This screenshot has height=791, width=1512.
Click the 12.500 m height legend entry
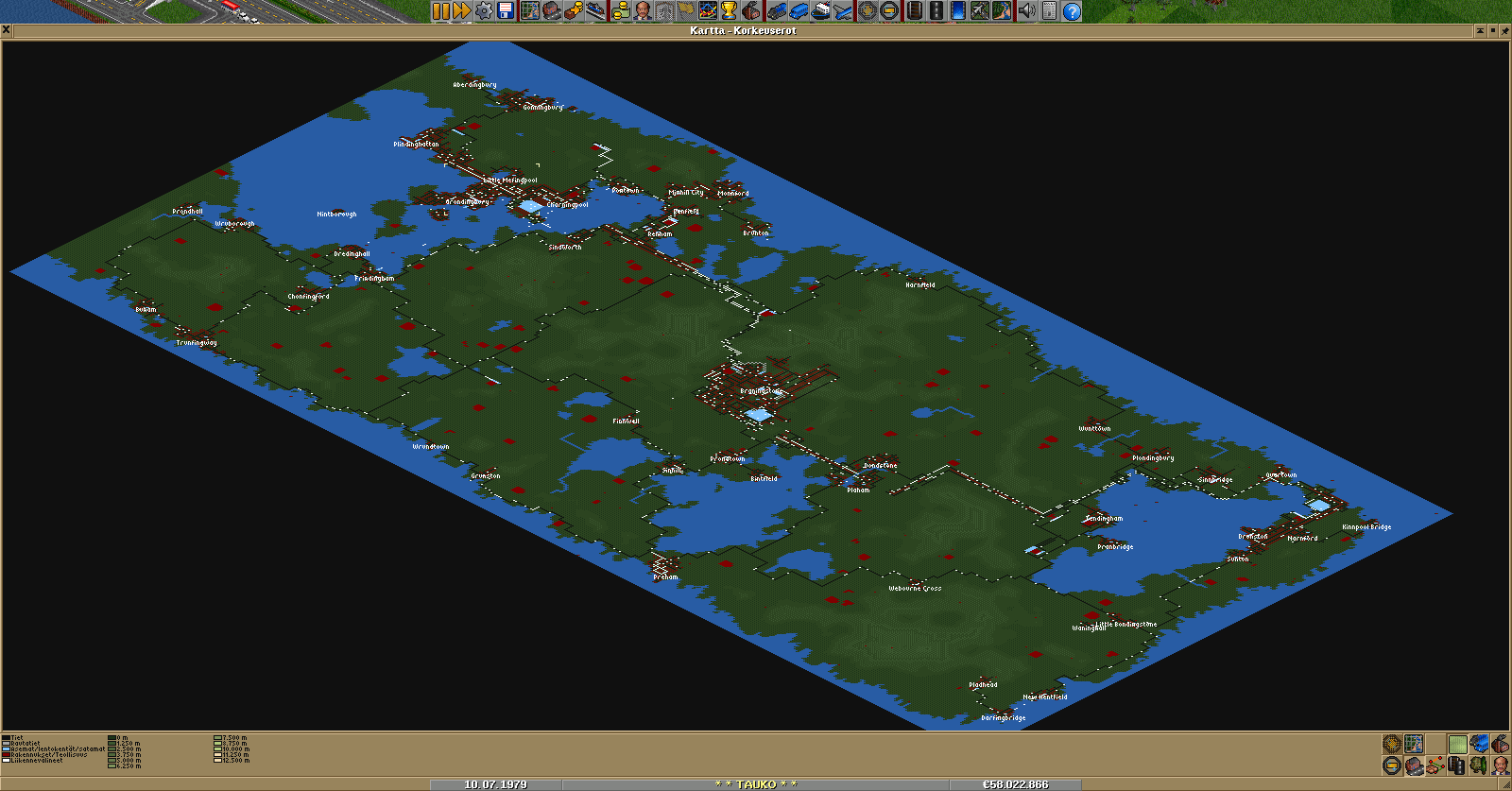(x=232, y=760)
